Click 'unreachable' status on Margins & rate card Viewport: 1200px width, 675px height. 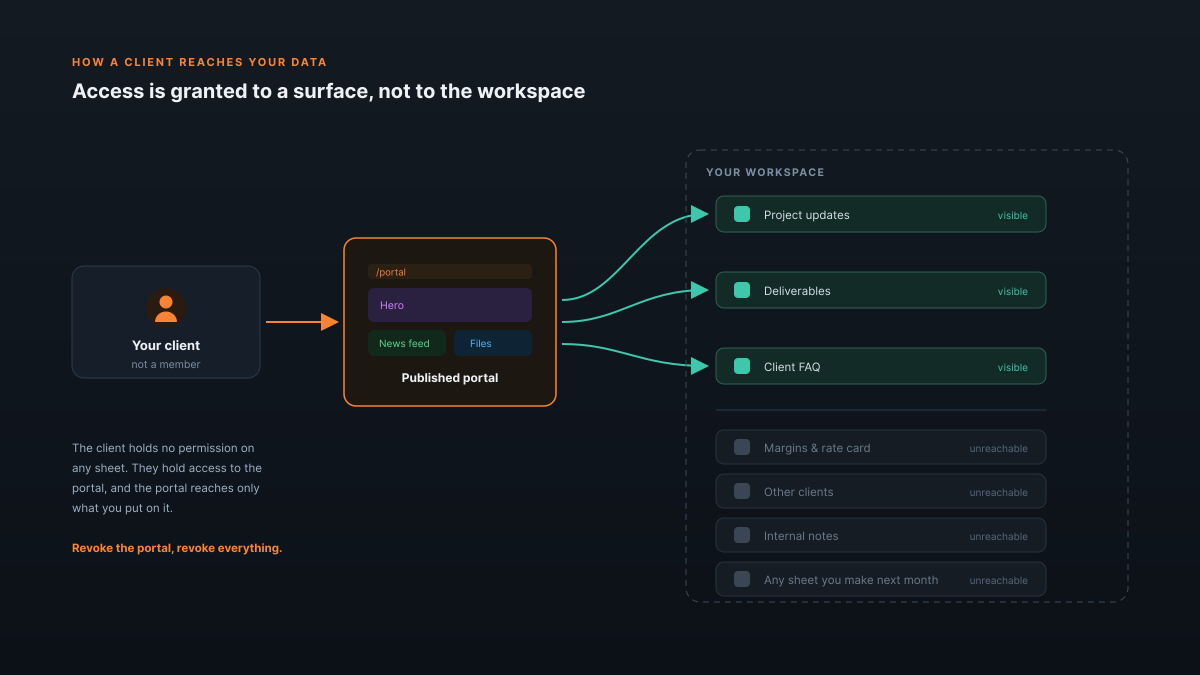[x=999, y=448]
